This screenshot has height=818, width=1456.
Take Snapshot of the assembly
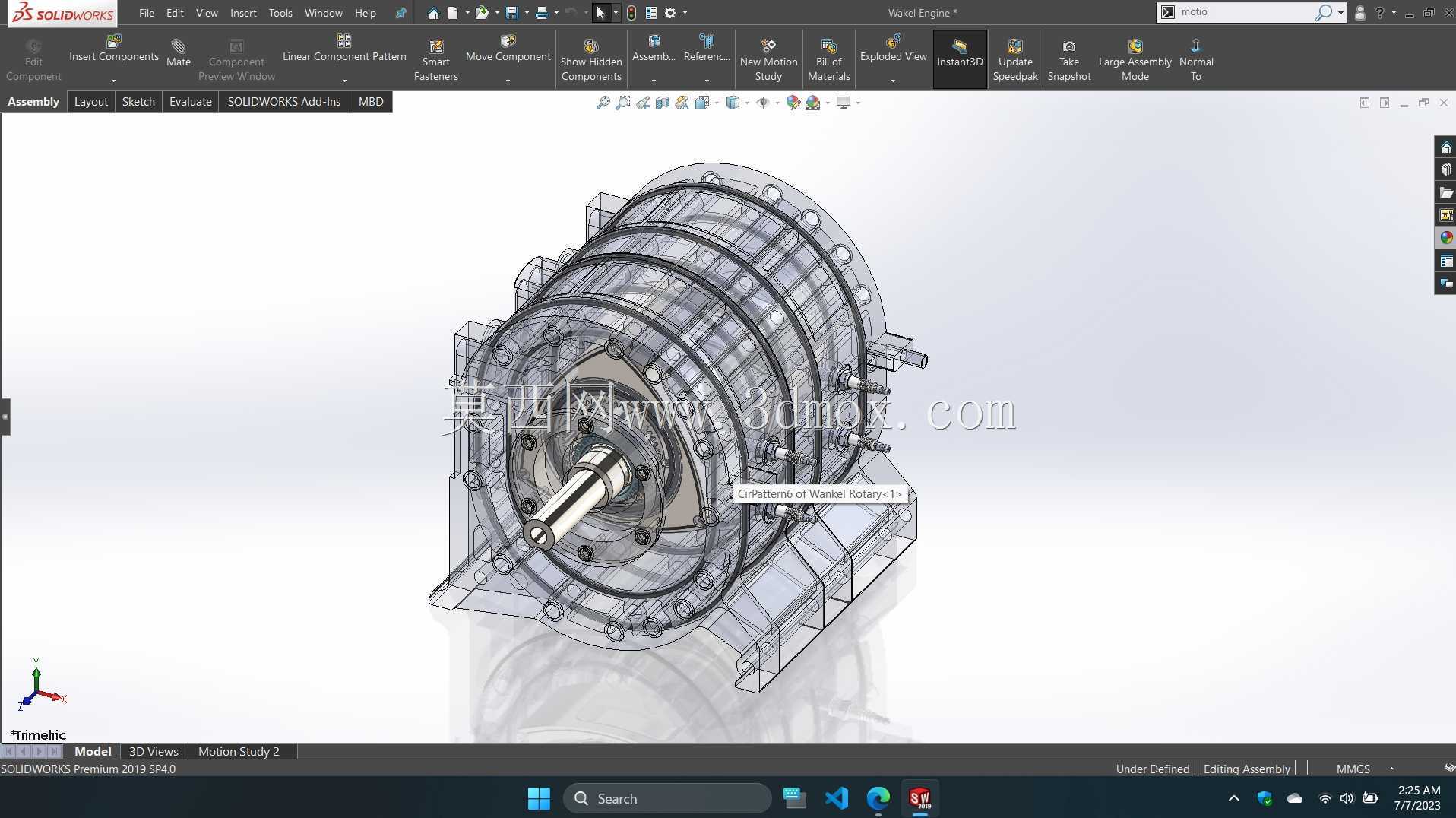pos(1068,60)
